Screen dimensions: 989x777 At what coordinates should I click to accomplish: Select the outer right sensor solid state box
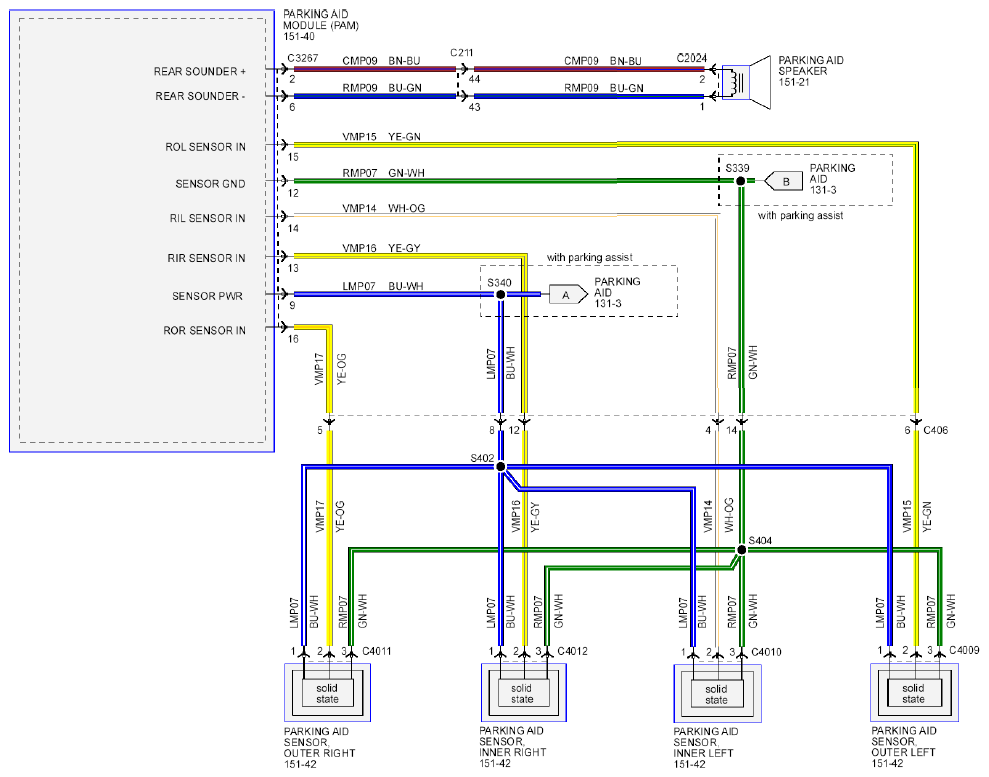click(327, 692)
